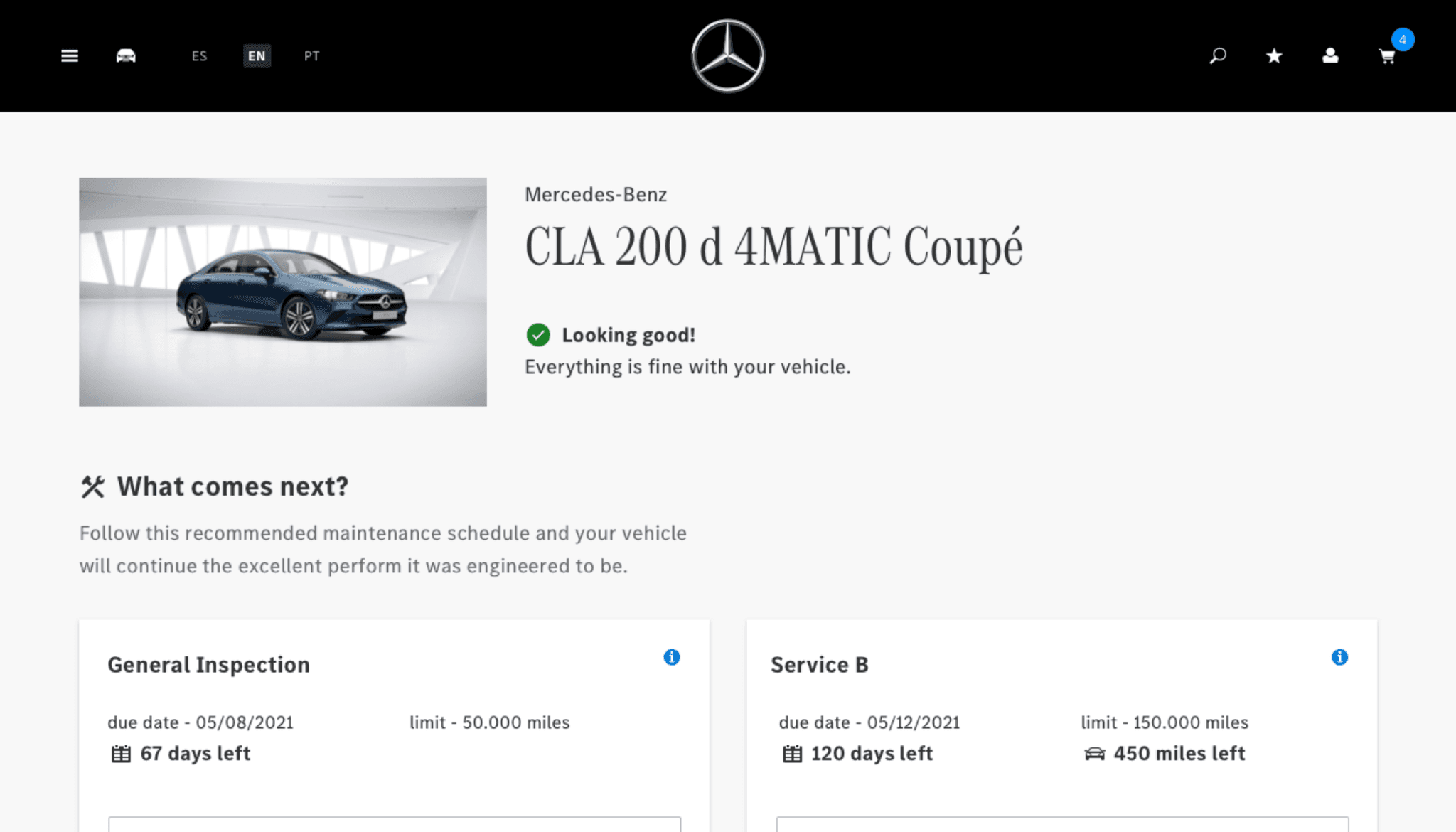Select the EN language tab

257,55
